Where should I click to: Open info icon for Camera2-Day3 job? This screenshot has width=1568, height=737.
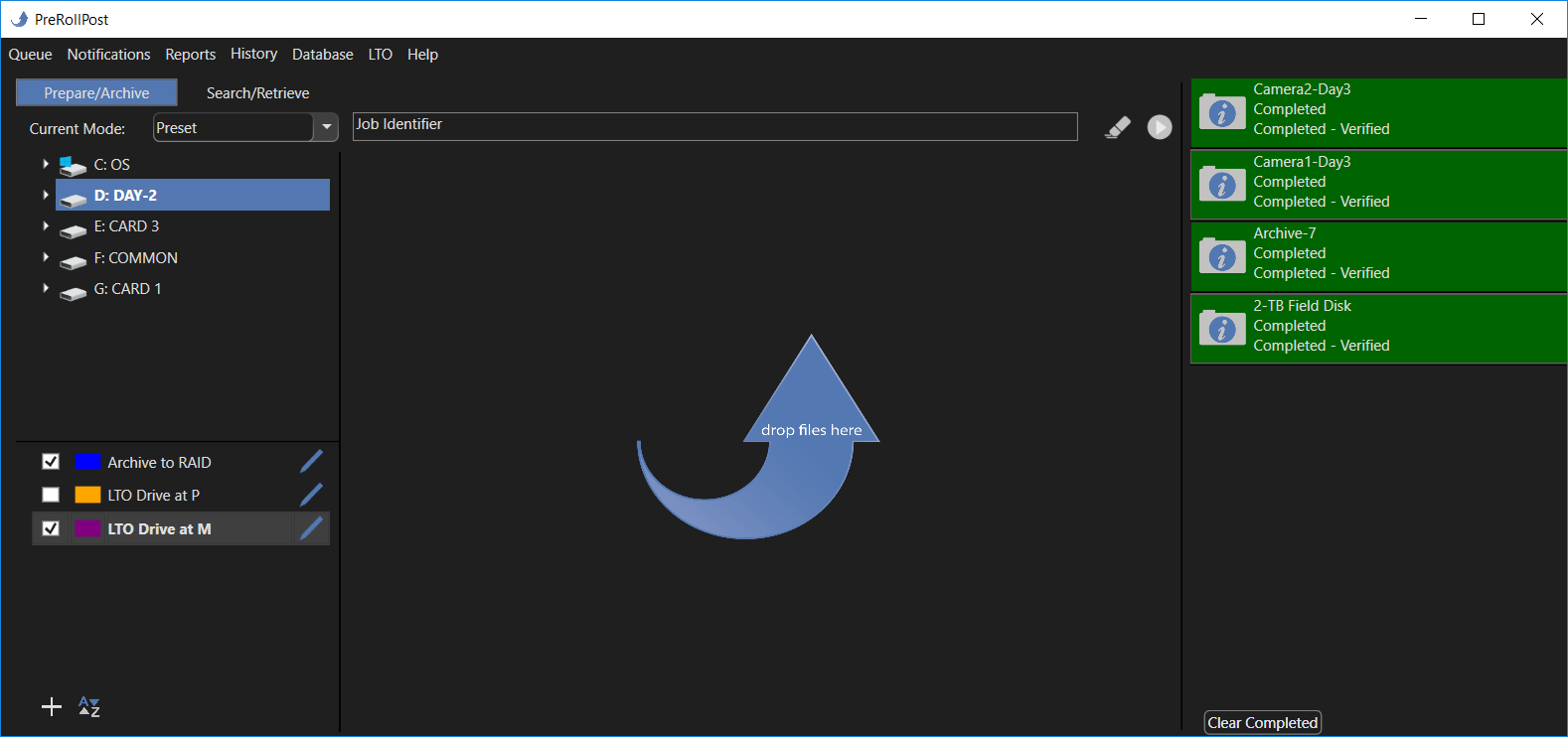[1222, 112]
